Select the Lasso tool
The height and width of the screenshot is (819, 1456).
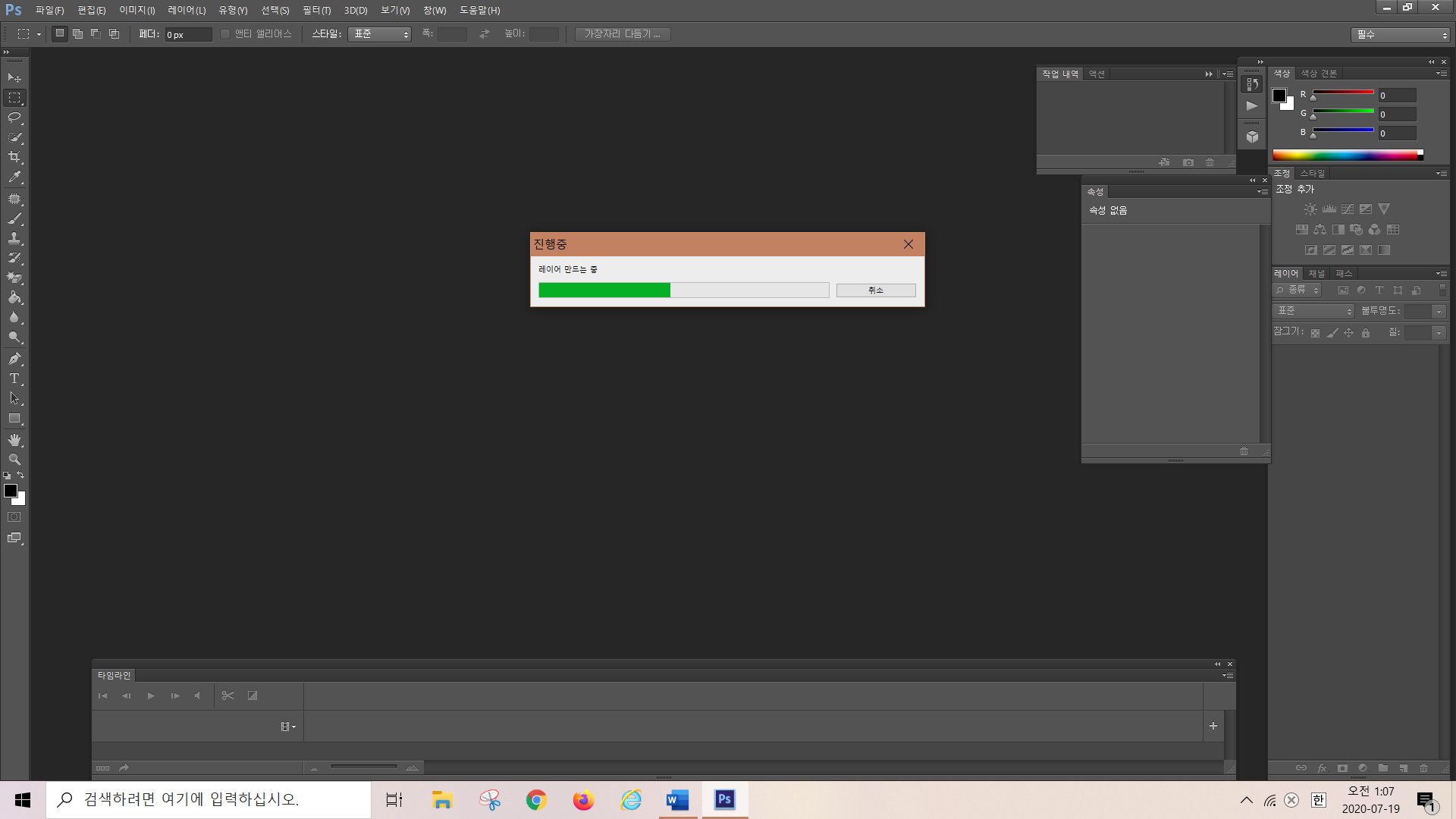pyautogui.click(x=14, y=118)
